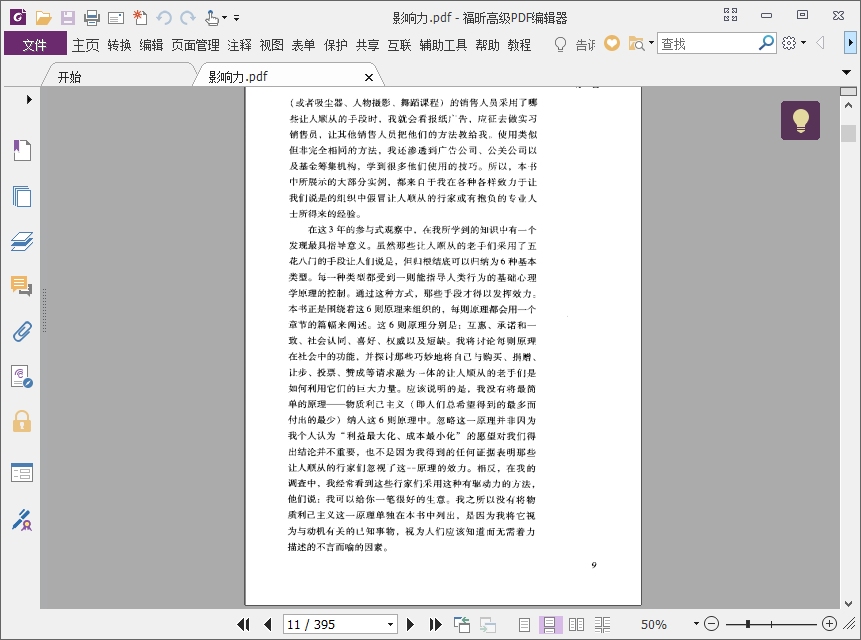Viewport: 861px width, 640px height.
Task: Open the page number dropdown arrow
Action: tap(390, 625)
